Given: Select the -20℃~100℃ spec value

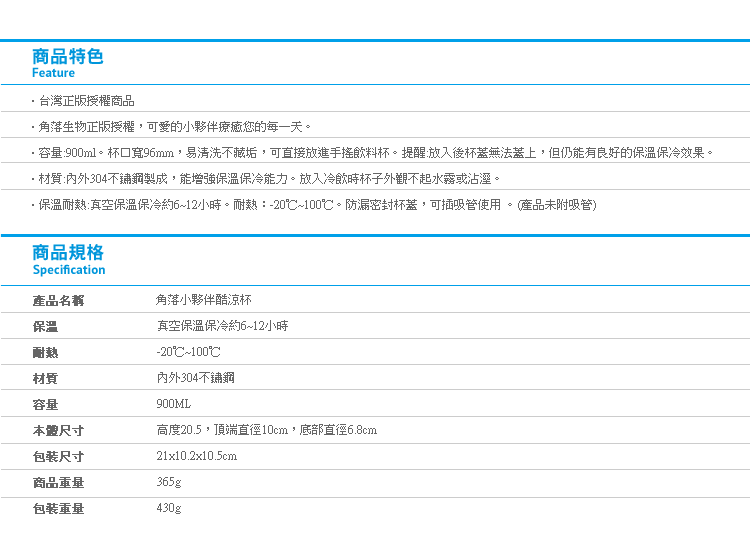Looking at the screenshot, I should click(188, 352).
